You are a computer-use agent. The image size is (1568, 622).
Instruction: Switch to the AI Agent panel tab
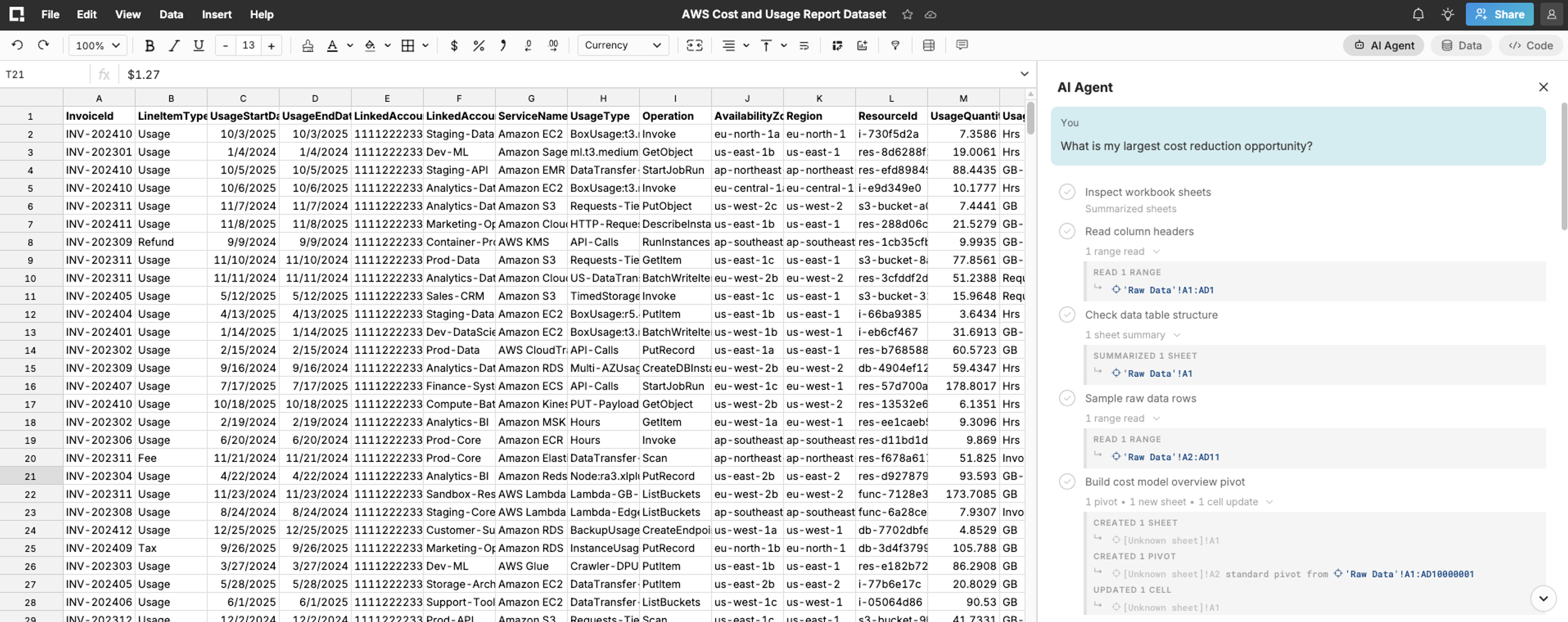coord(1383,46)
